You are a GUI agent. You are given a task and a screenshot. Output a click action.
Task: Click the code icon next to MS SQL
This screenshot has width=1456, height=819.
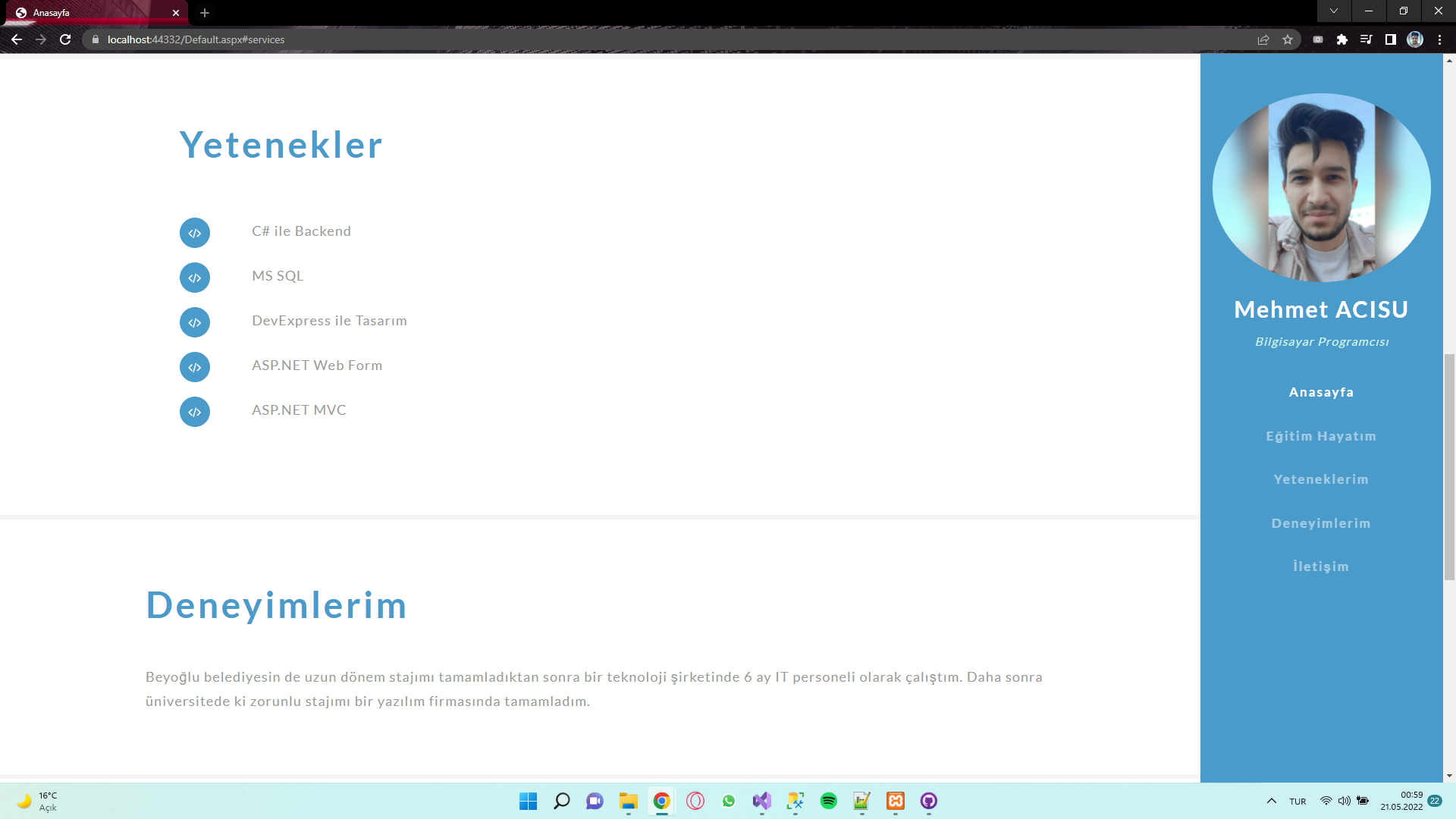pos(195,278)
